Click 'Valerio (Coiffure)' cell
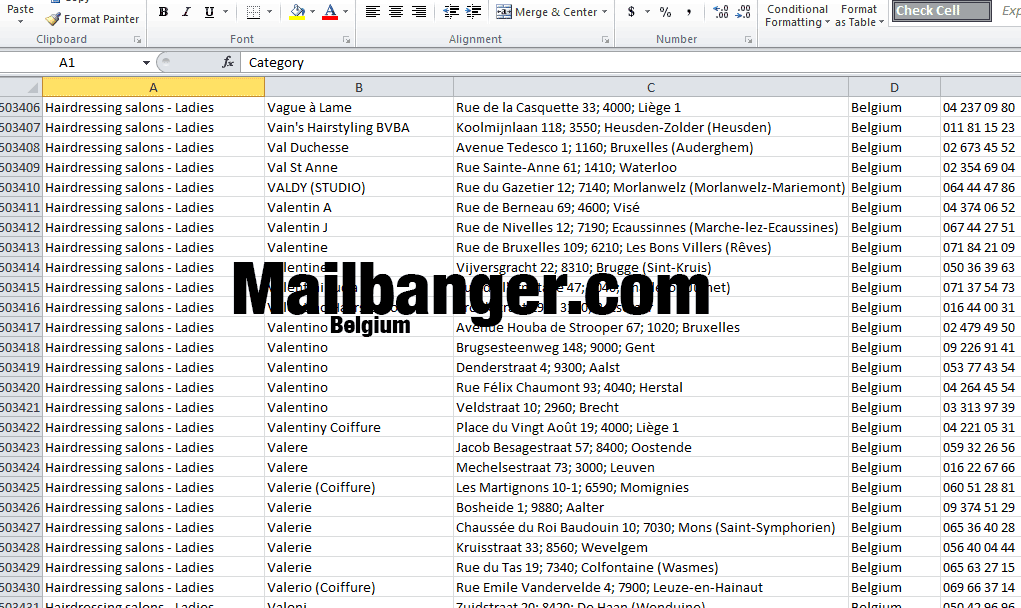1021x608 pixels. click(359, 588)
